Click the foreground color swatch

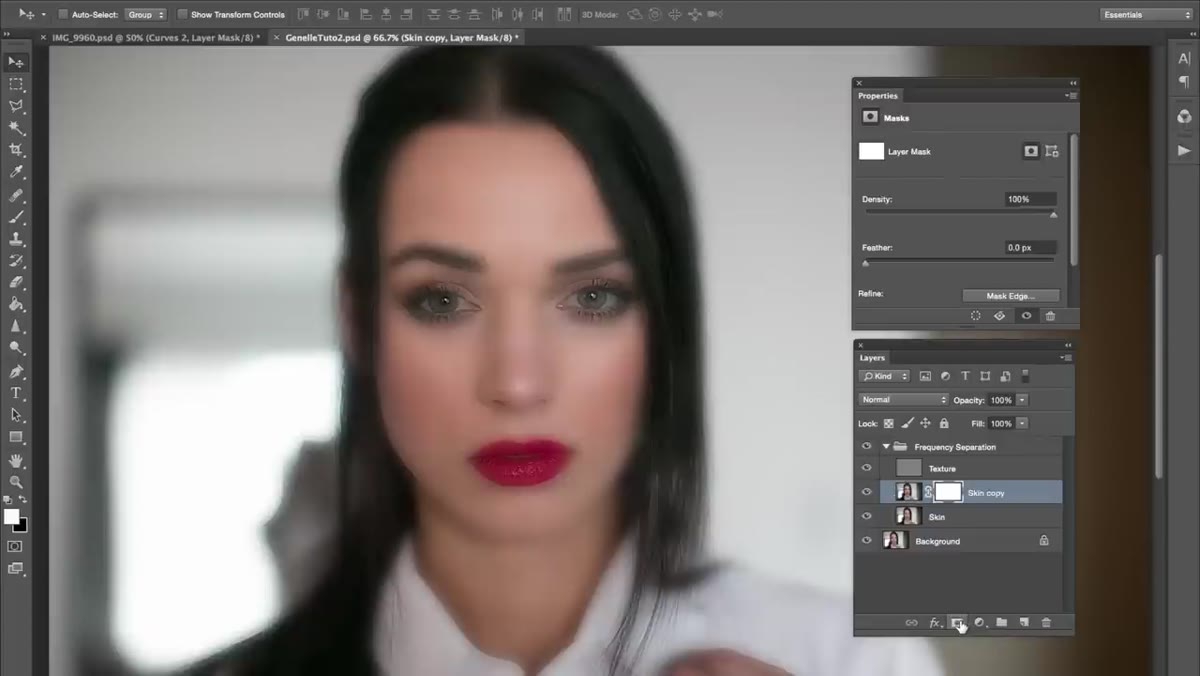coord(11,517)
